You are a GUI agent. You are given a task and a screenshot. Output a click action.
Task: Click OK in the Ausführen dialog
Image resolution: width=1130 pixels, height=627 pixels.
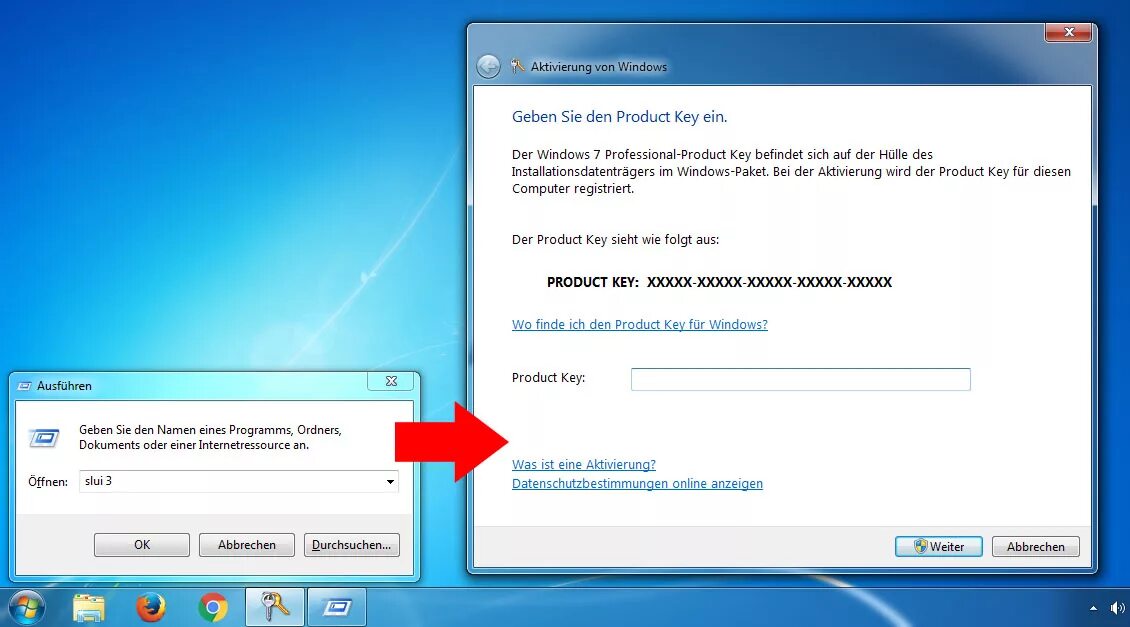[142, 545]
